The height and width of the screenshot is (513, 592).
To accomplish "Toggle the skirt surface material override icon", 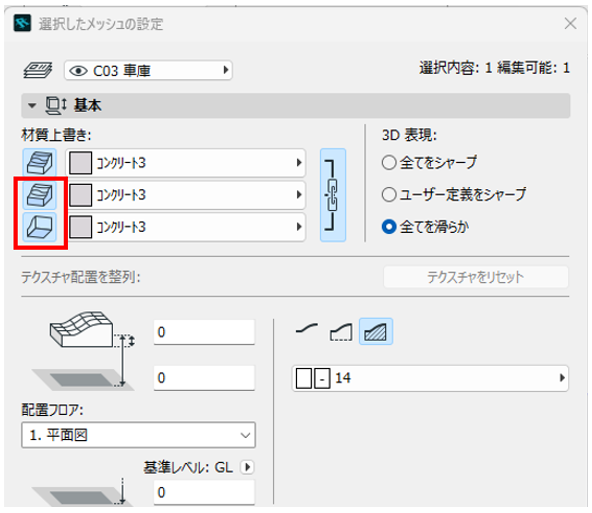I will click(40, 195).
